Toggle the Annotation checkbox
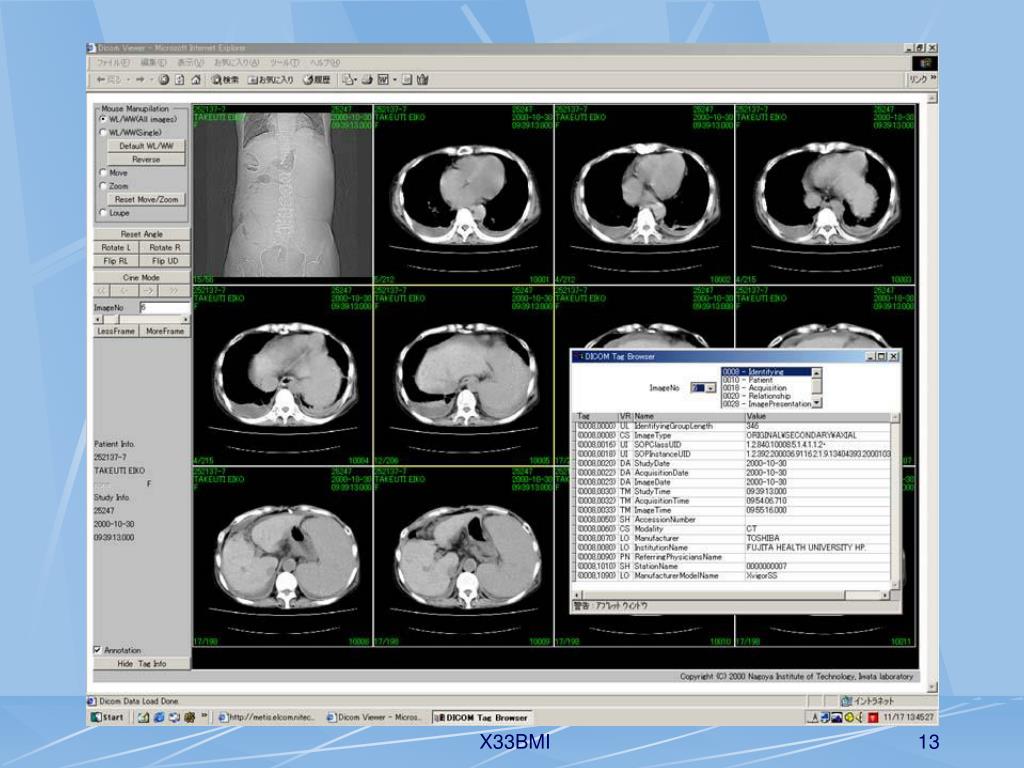The width and height of the screenshot is (1024, 768). [x=97, y=650]
